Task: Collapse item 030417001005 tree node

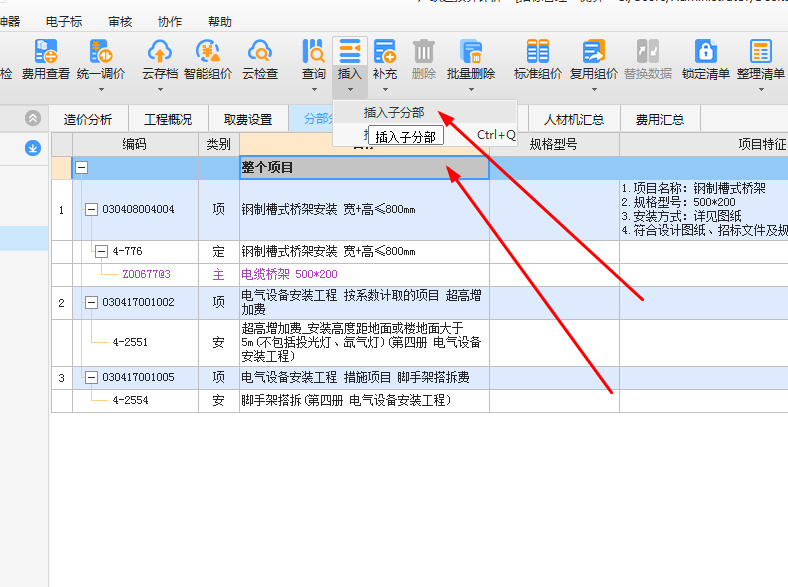Action: coord(91,377)
